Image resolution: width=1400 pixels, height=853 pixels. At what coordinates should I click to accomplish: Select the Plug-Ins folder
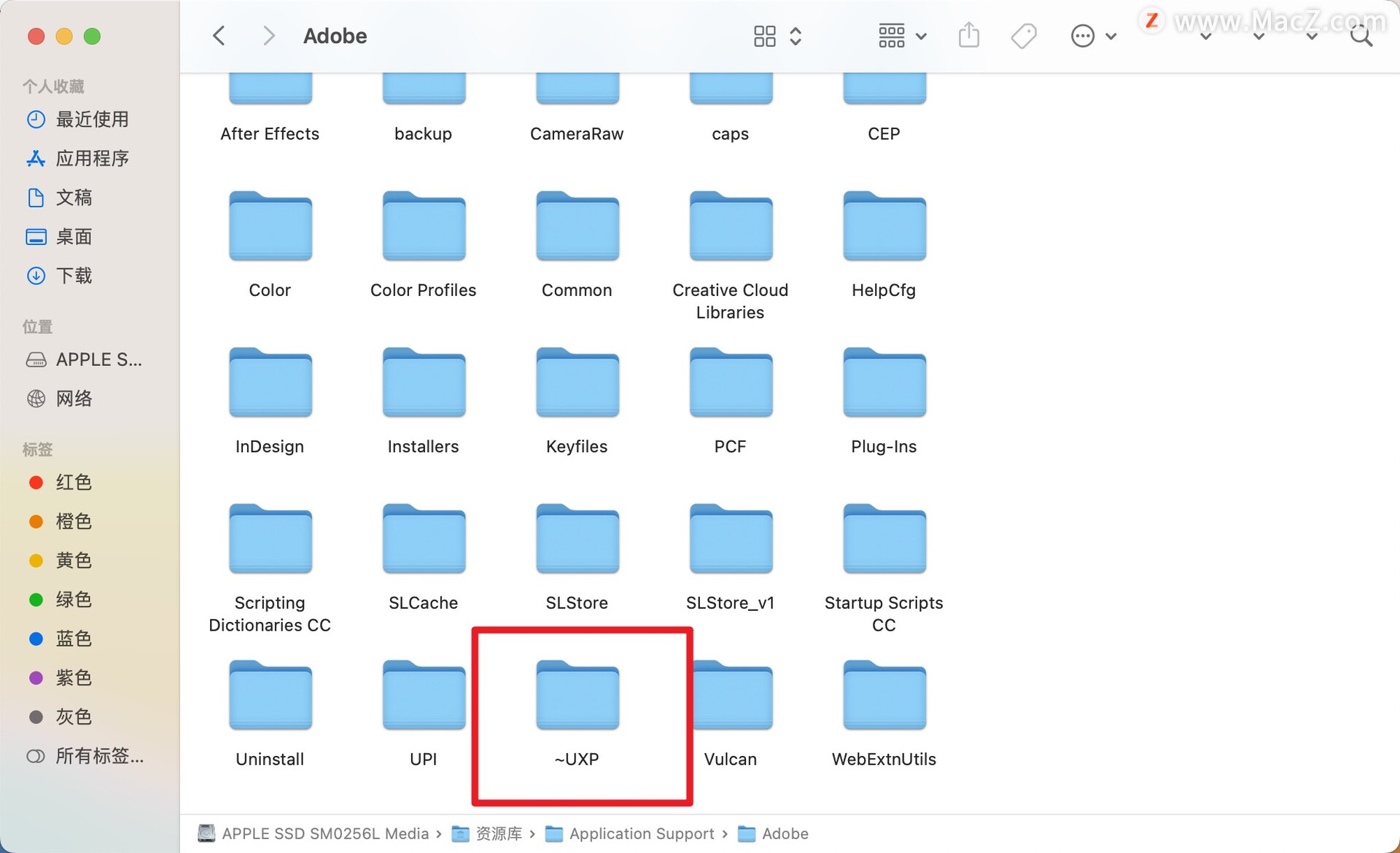(884, 401)
